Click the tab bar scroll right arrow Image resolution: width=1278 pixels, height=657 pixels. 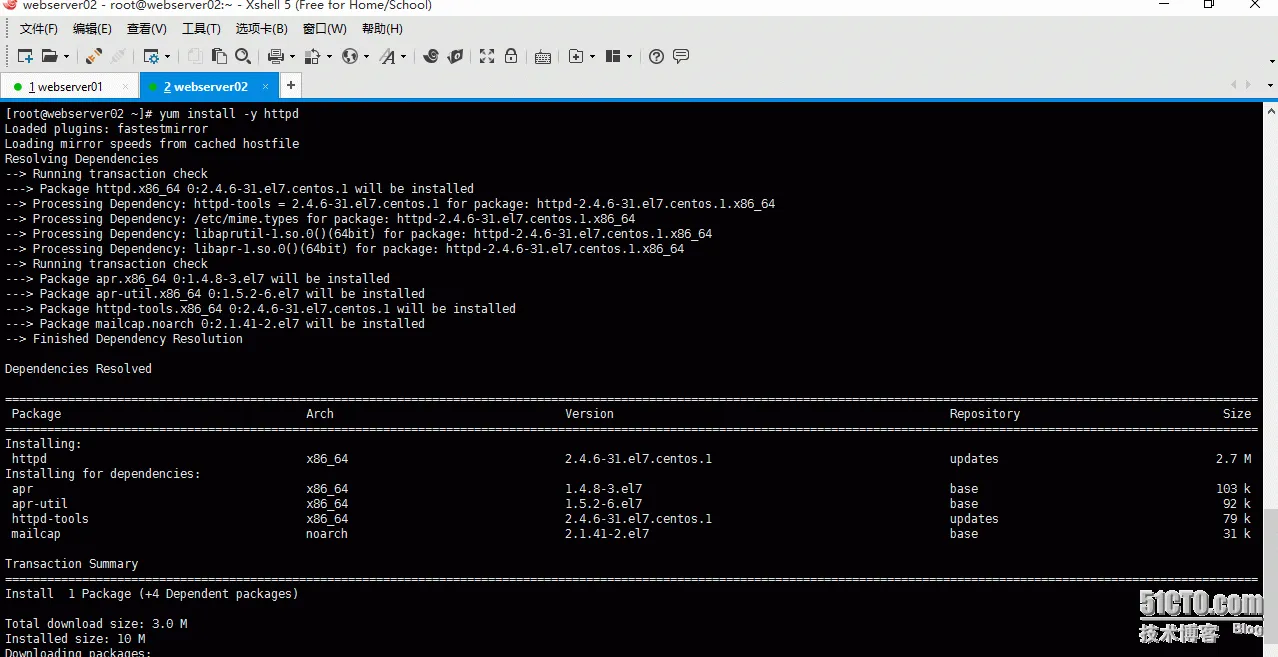[1248, 86]
